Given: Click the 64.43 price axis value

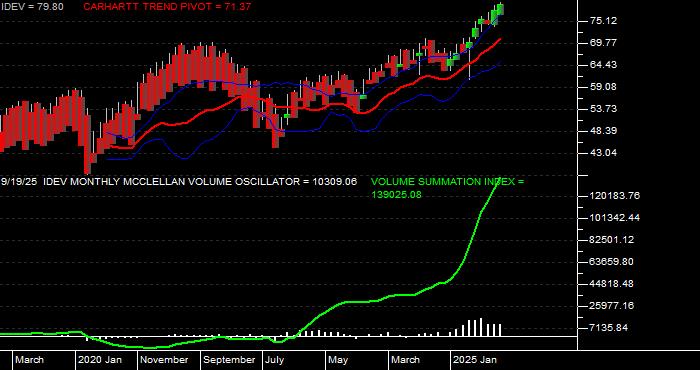Looking at the screenshot, I should tap(604, 65).
